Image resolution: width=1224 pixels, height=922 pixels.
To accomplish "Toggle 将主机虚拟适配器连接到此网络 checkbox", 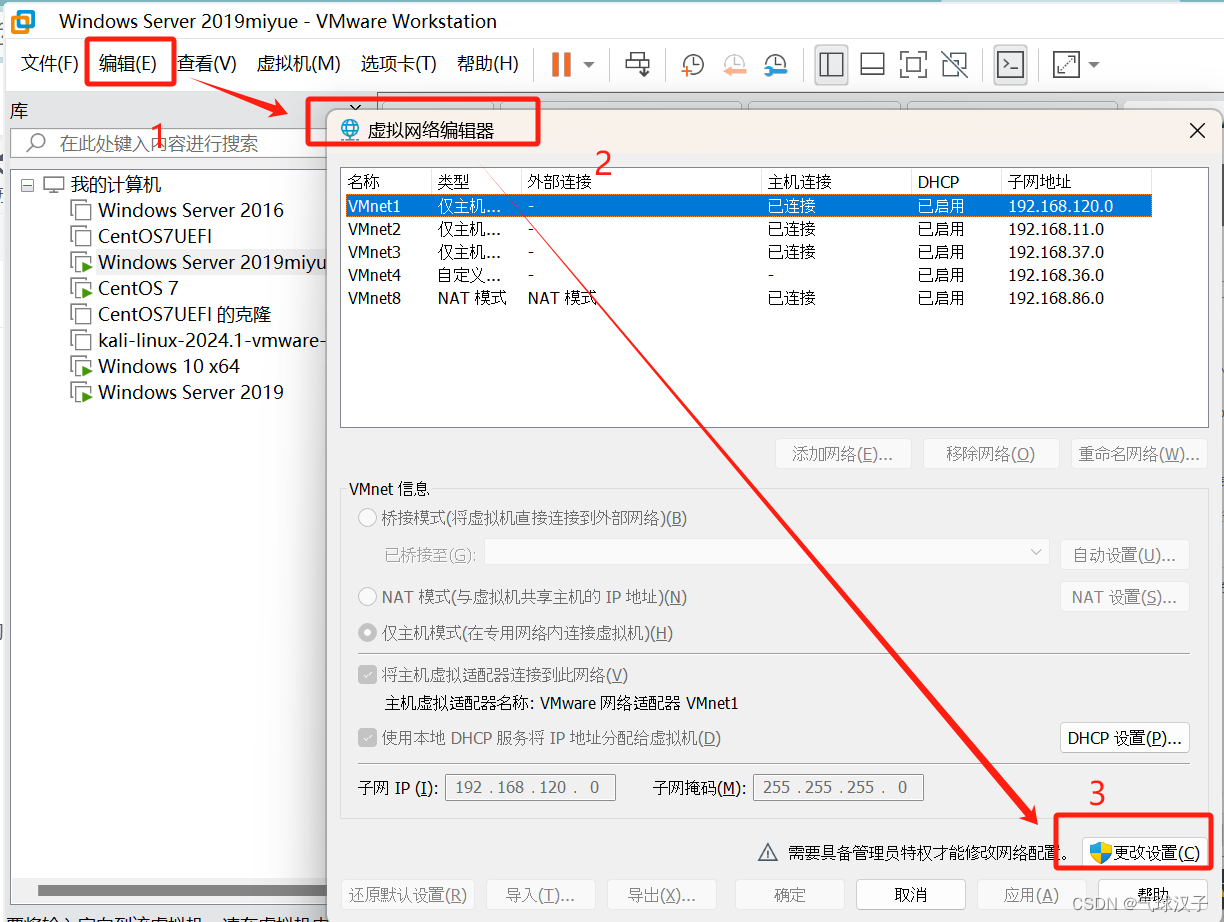I will (368, 675).
